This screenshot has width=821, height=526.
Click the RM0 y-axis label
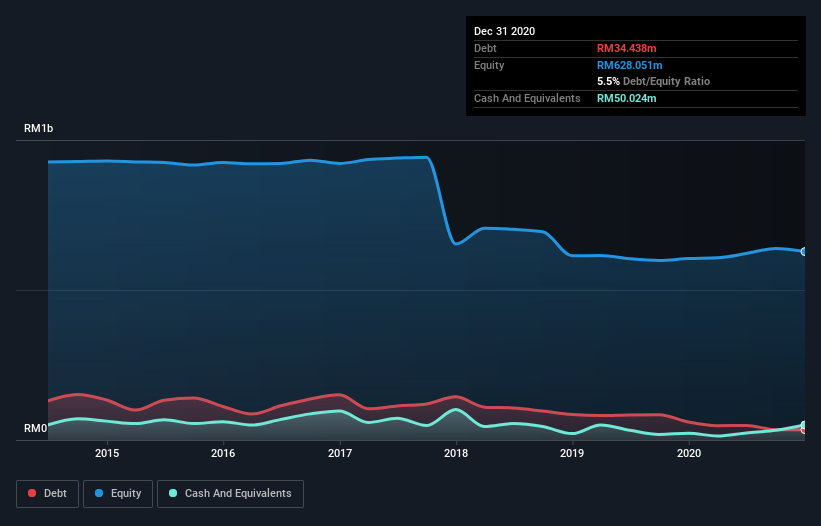point(36,428)
